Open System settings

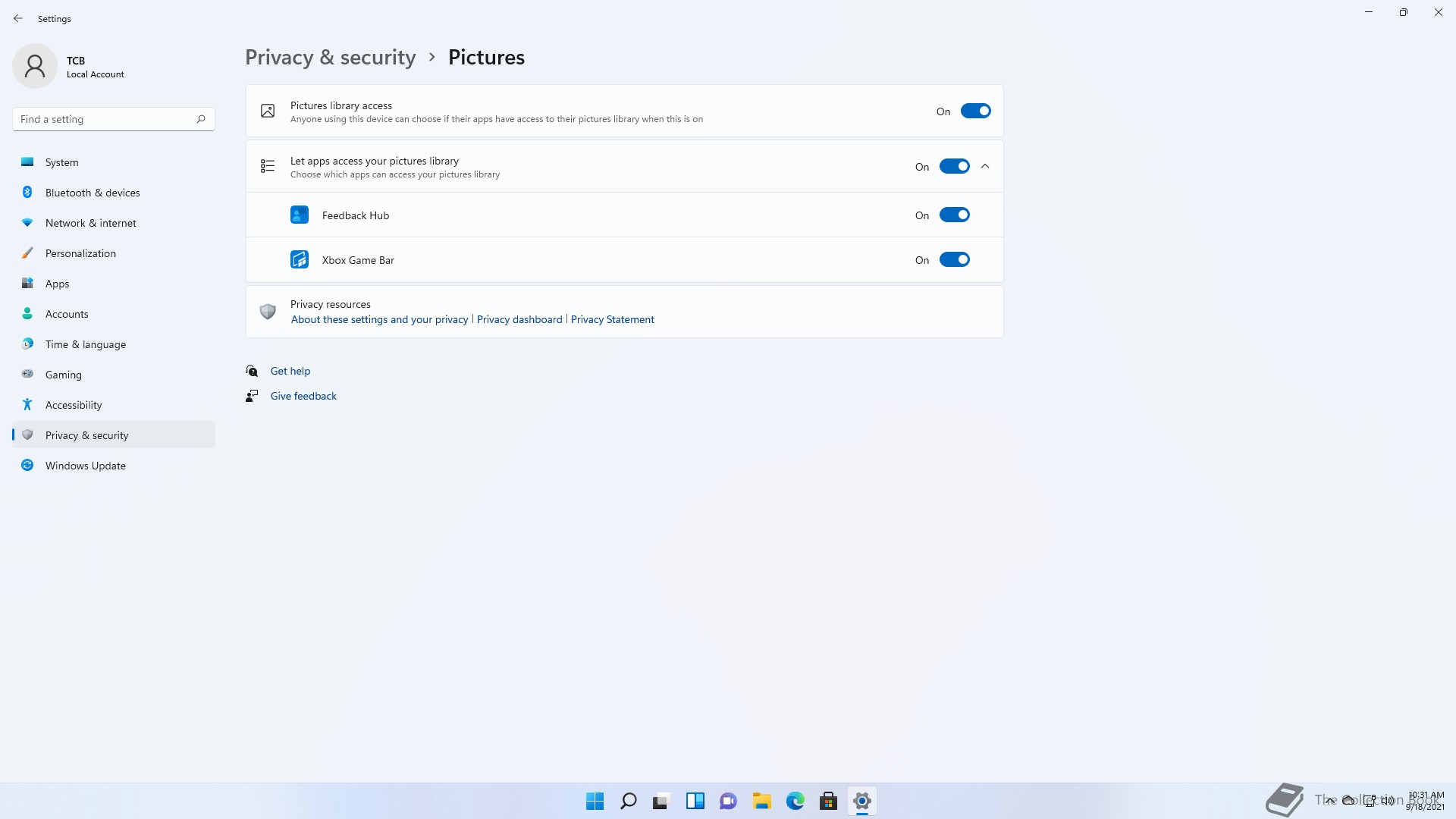(114, 162)
